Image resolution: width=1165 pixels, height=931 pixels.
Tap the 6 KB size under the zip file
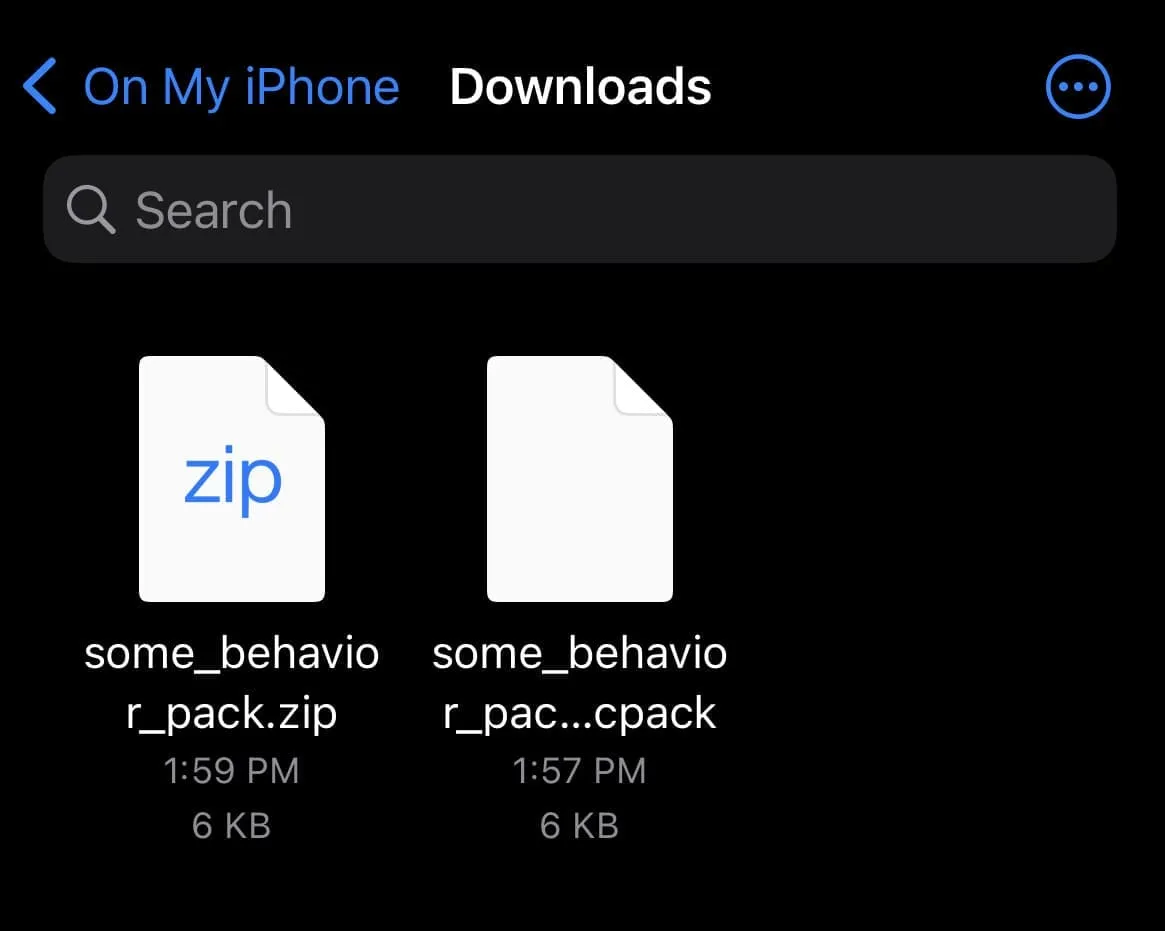click(232, 825)
